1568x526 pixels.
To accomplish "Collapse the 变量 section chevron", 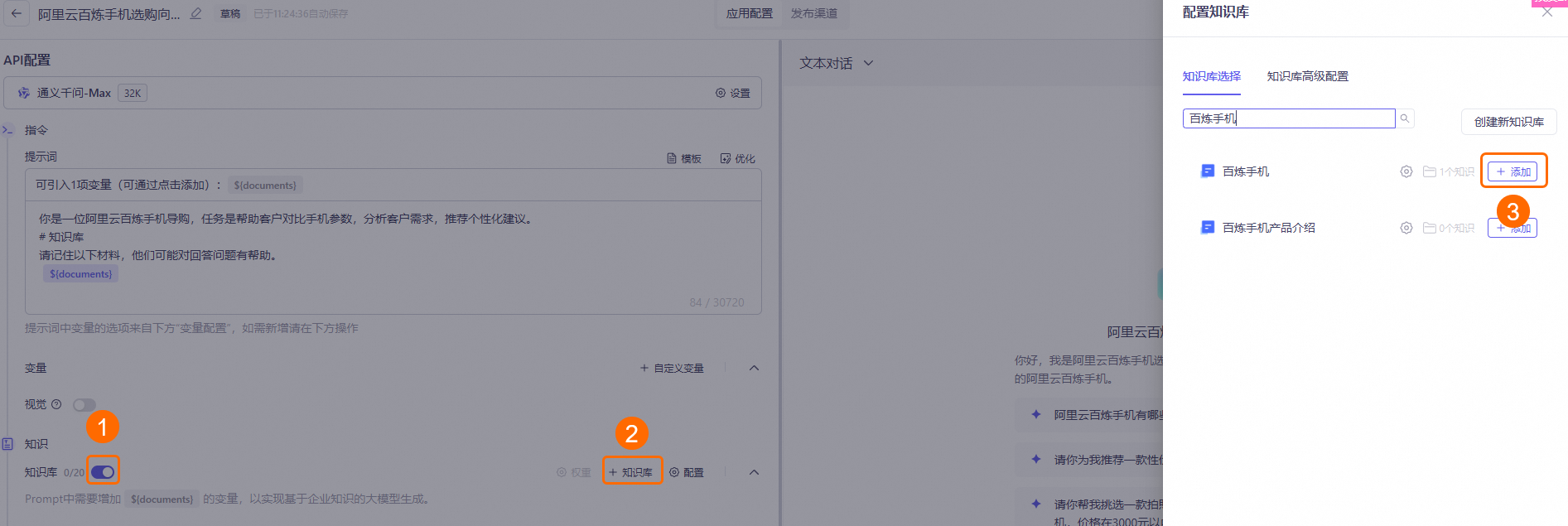I will 754,368.
